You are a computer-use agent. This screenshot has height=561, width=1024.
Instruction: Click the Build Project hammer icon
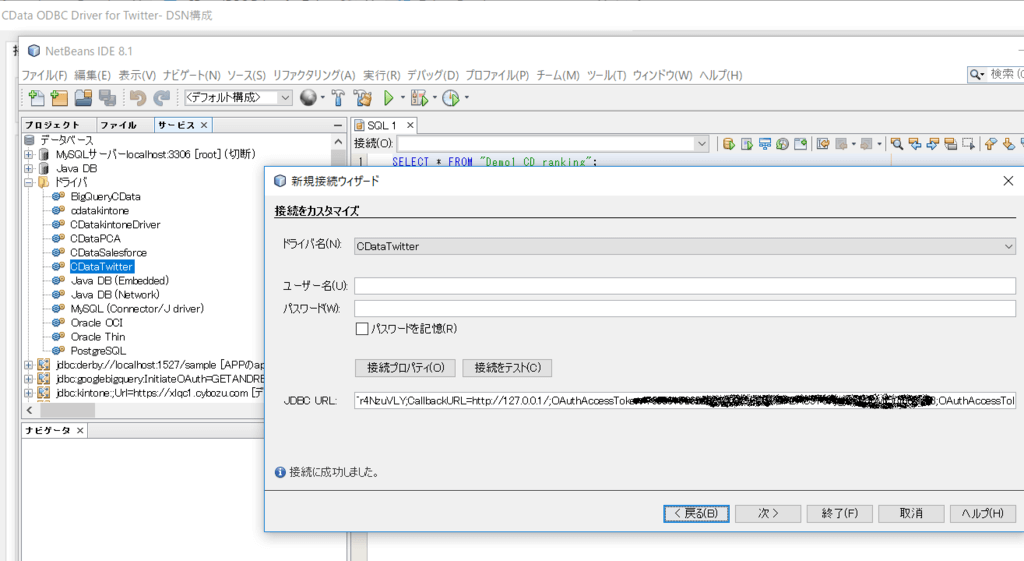pyautogui.click(x=338, y=98)
